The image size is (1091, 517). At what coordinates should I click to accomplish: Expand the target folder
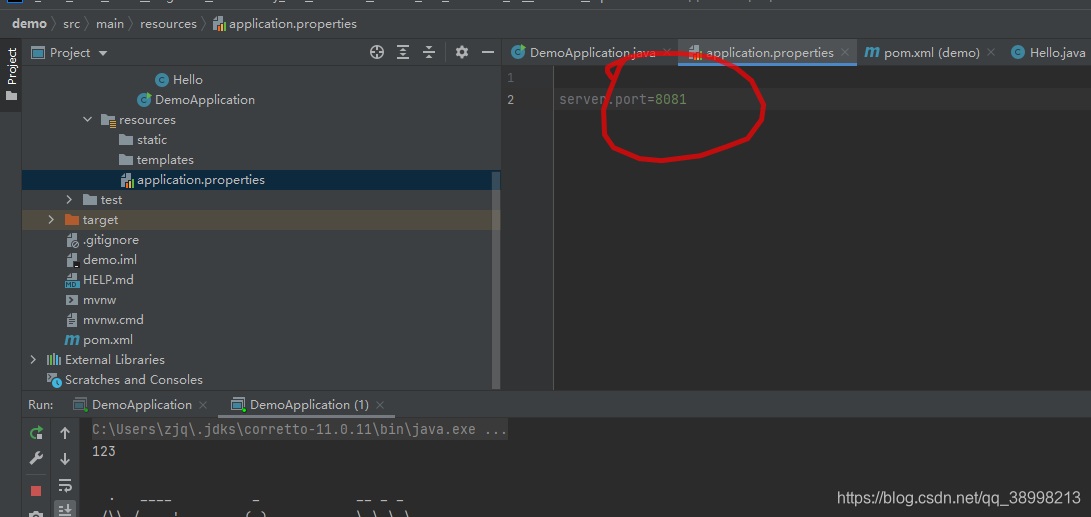tap(51, 220)
